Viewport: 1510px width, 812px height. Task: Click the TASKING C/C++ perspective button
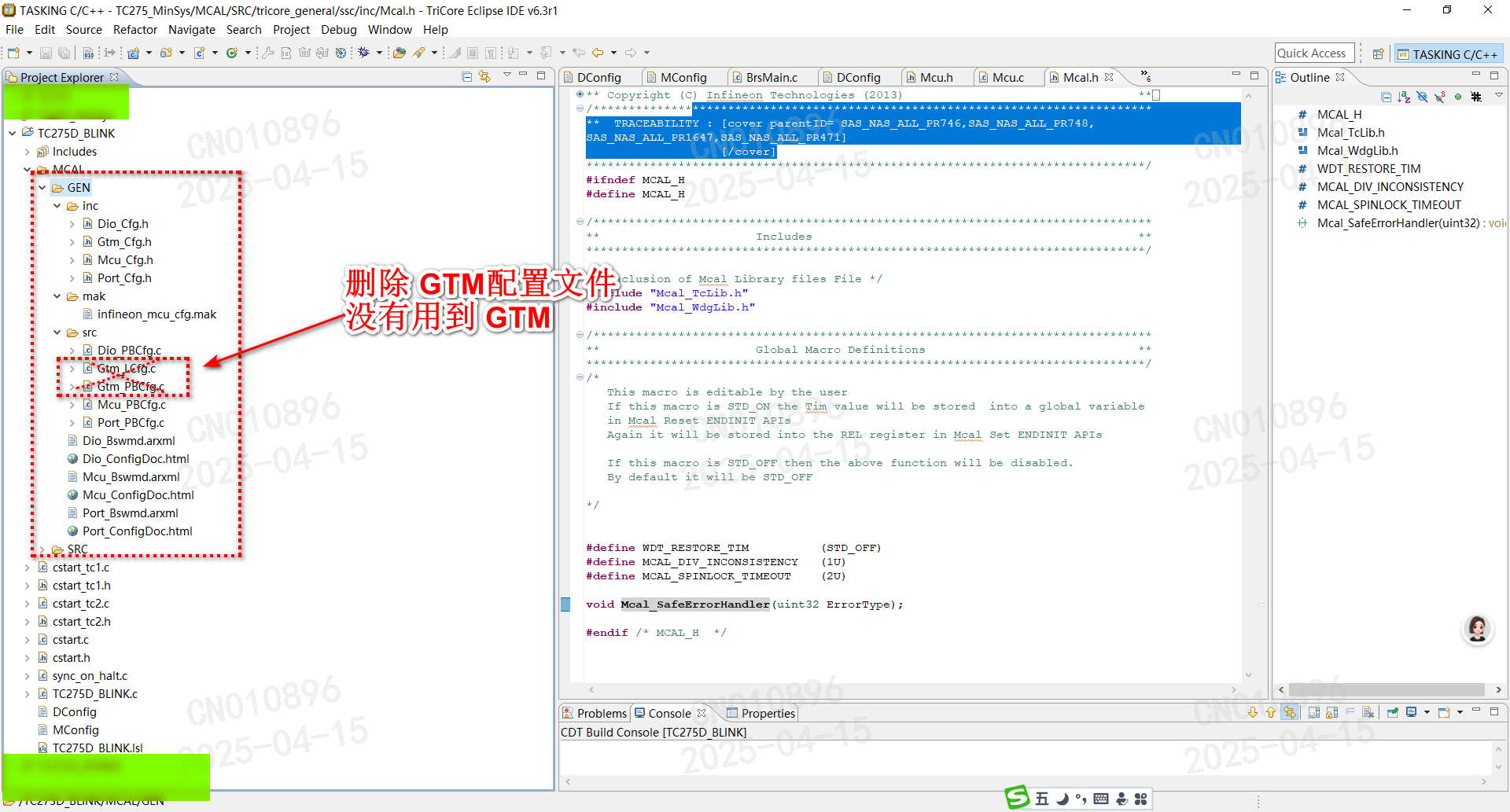click(x=1448, y=53)
